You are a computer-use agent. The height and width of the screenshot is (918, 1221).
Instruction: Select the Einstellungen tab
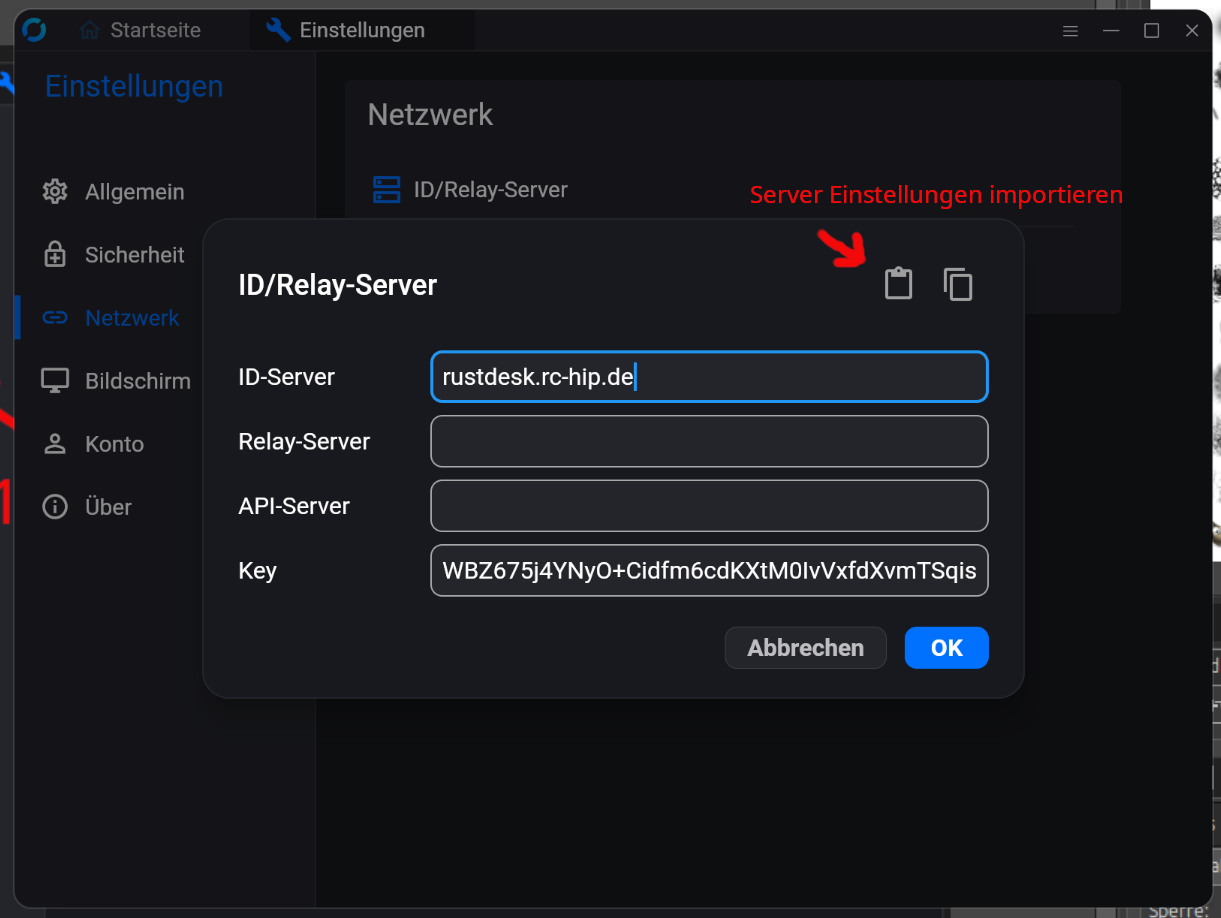point(346,31)
